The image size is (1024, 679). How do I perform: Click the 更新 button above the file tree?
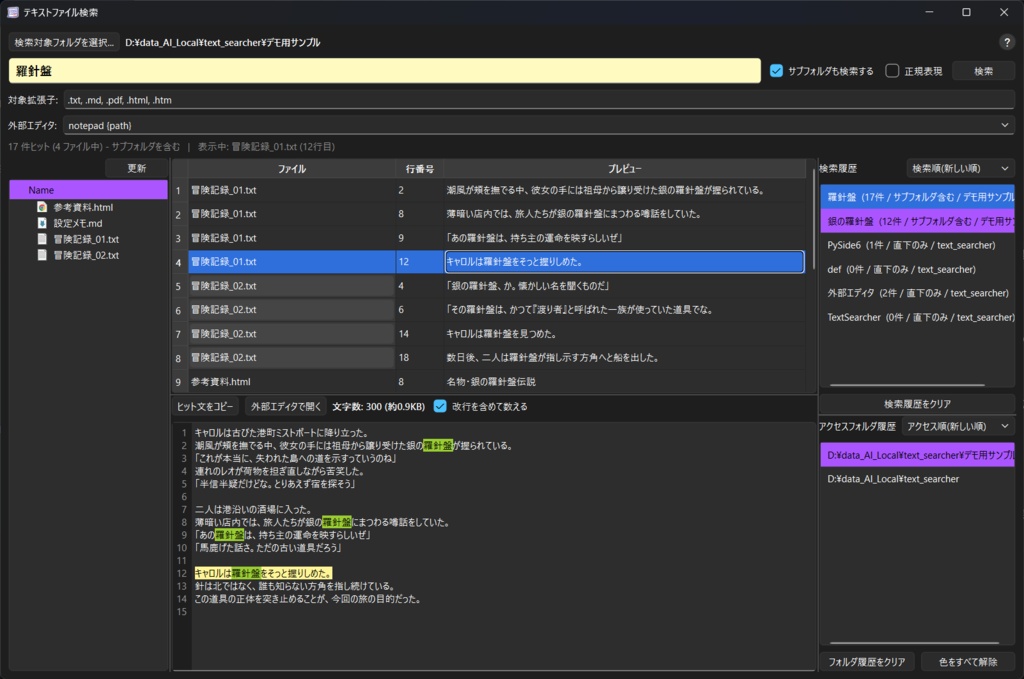tap(136, 168)
